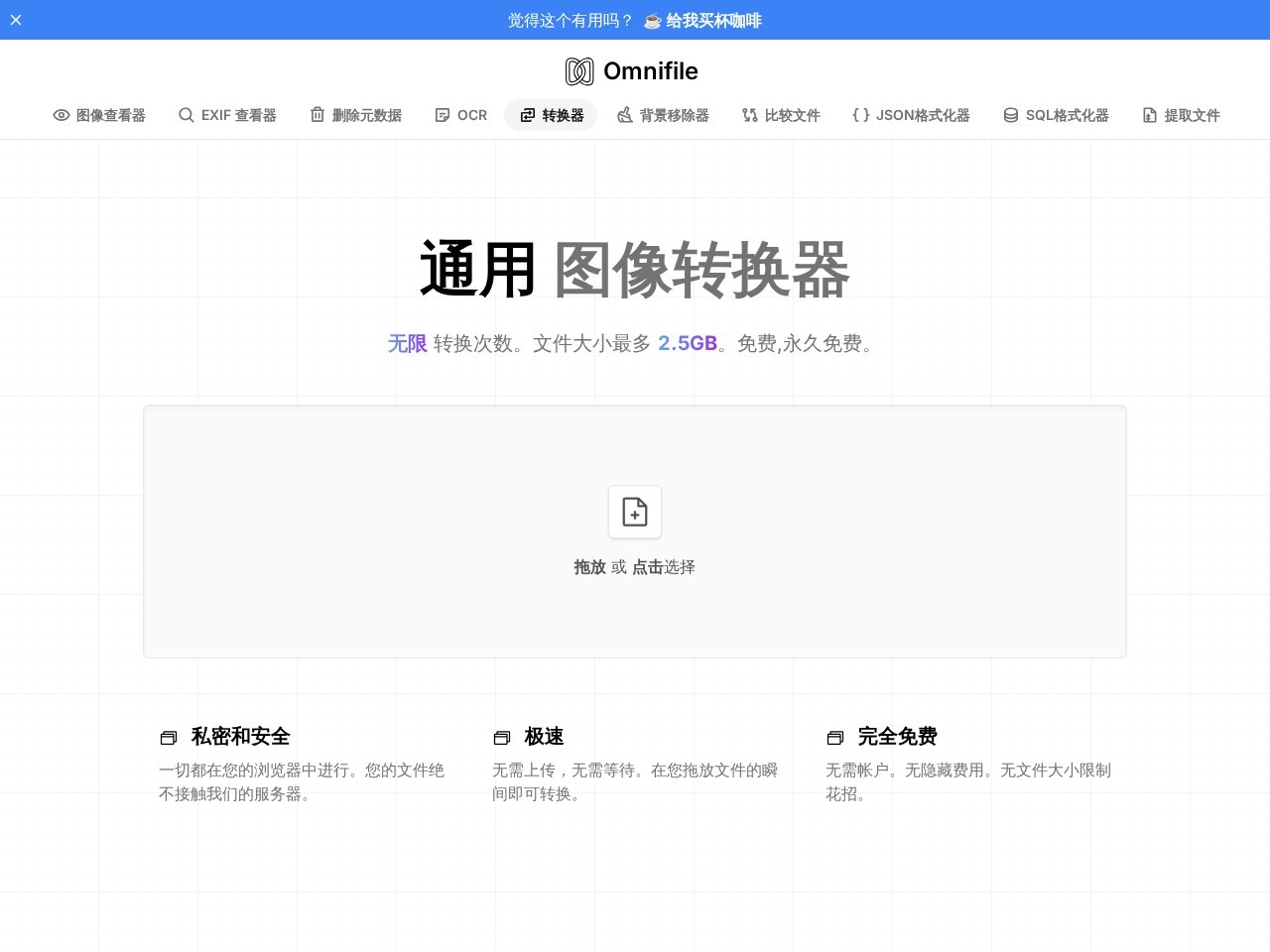Viewport: 1270px width, 952px height.
Task: Click the 背景移除器 eraser icon
Action: (625, 115)
